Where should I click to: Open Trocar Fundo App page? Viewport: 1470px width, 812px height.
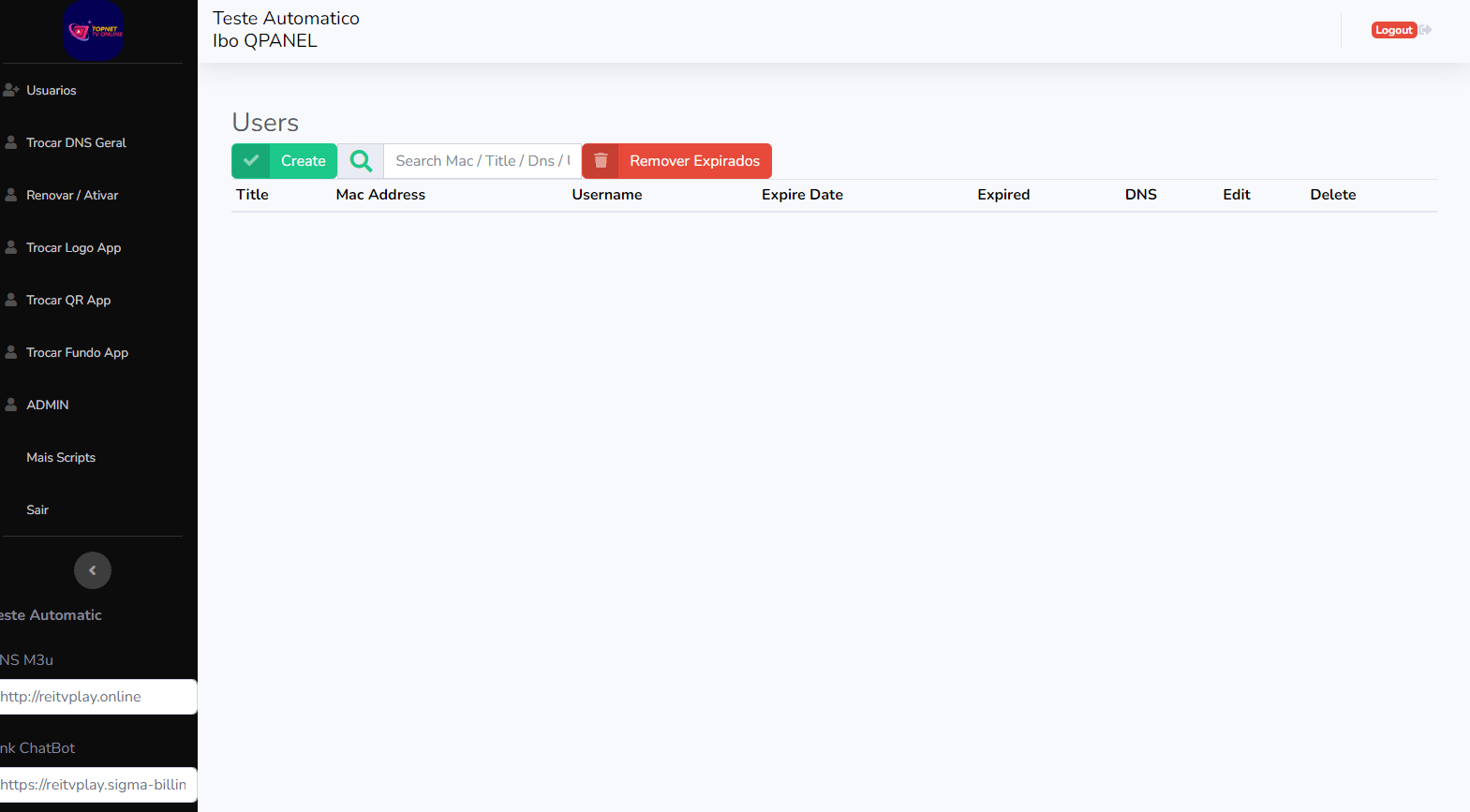click(77, 352)
